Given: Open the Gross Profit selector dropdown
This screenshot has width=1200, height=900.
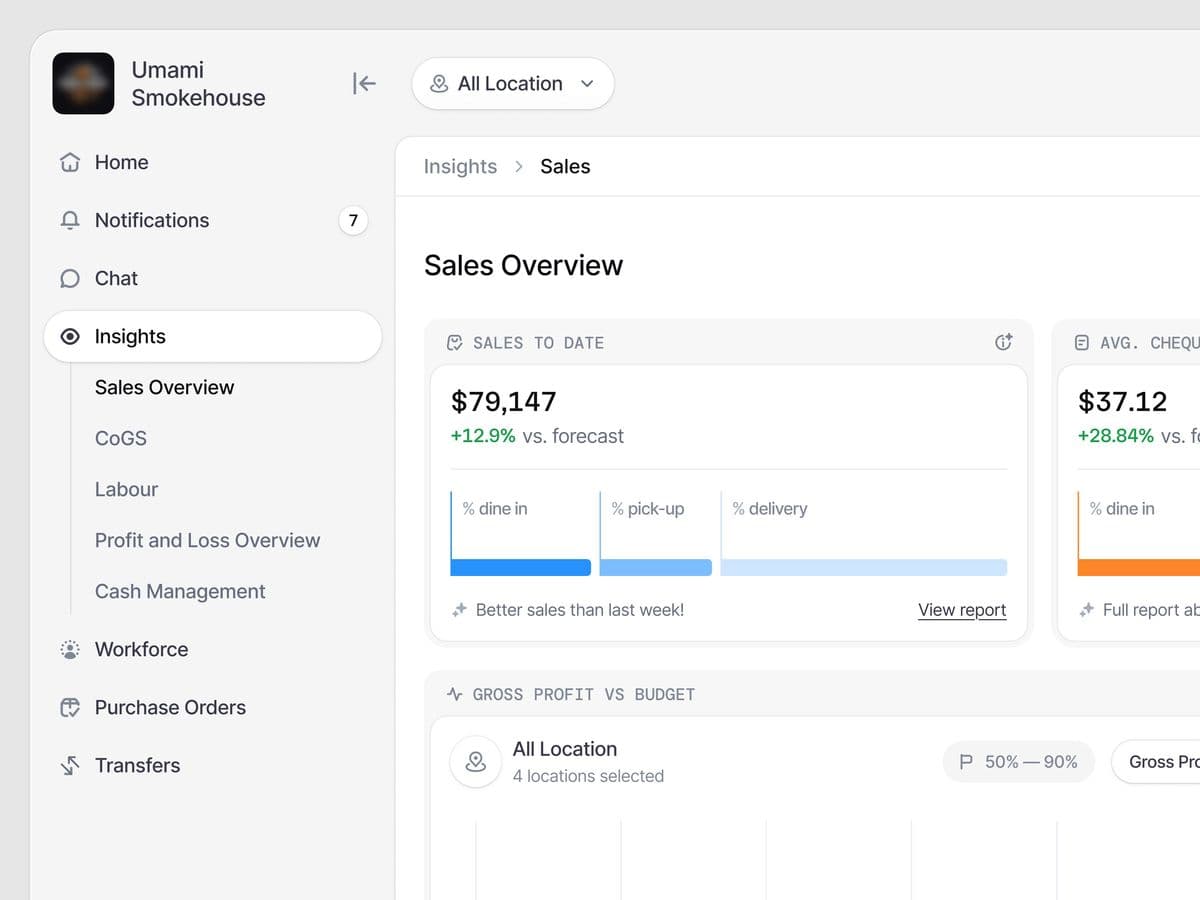Looking at the screenshot, I should click(1156, 762).
